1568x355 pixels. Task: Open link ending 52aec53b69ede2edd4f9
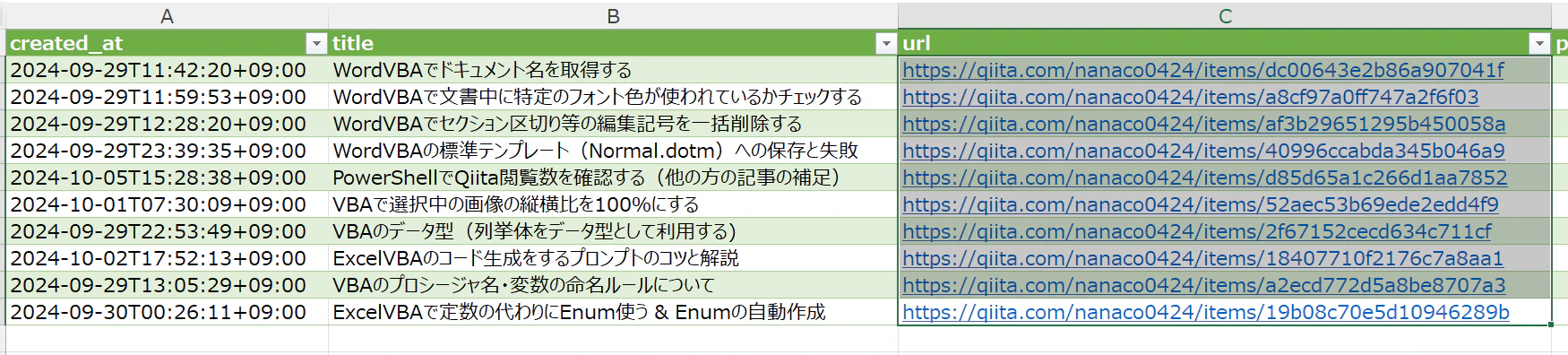(1201, 204)
